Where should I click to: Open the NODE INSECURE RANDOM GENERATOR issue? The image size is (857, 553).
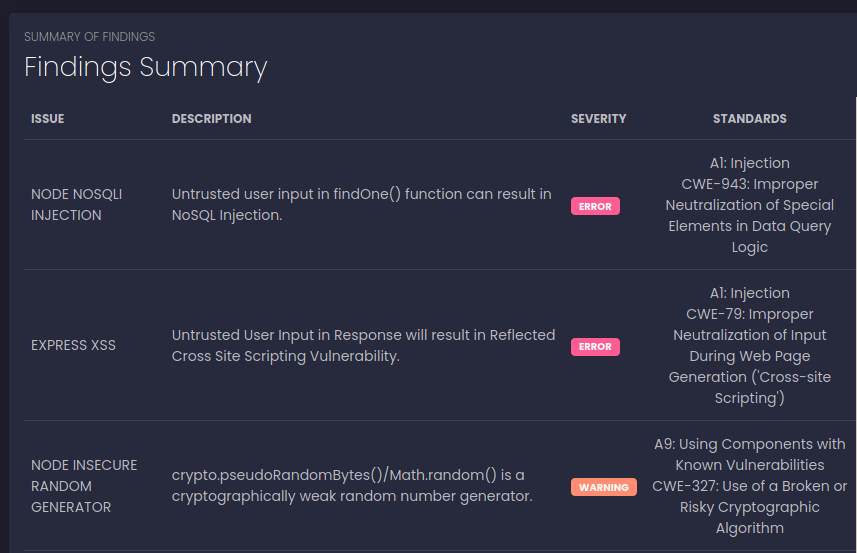pos(84,486)
